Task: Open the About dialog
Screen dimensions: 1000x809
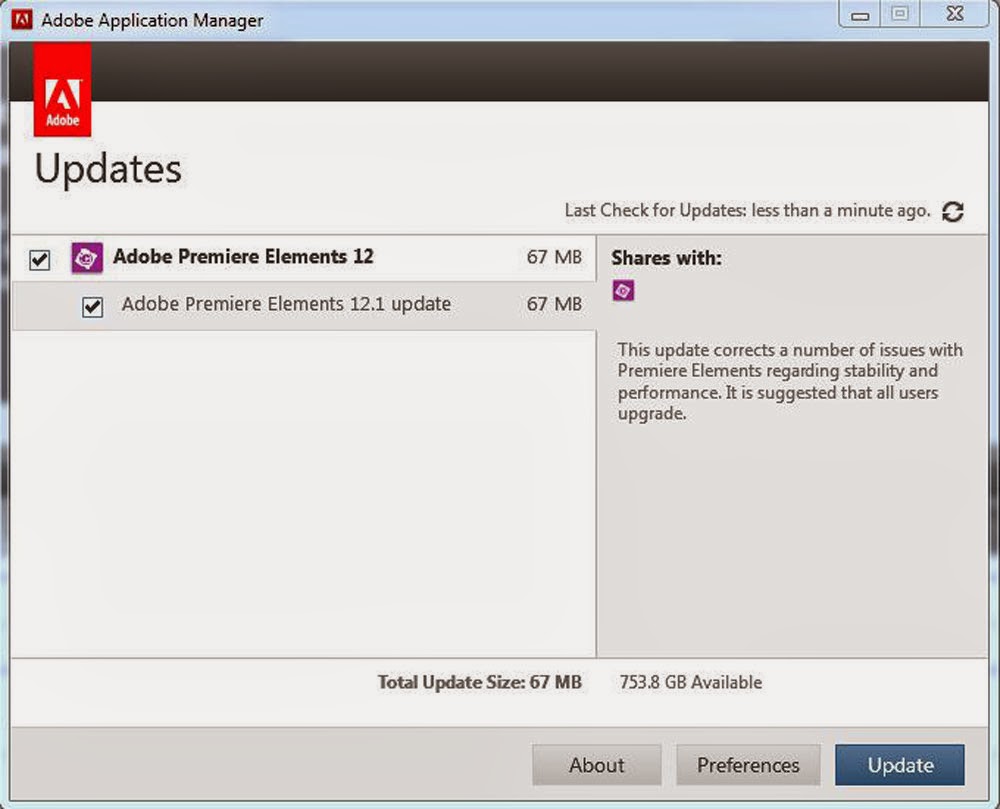Action: 596,765
